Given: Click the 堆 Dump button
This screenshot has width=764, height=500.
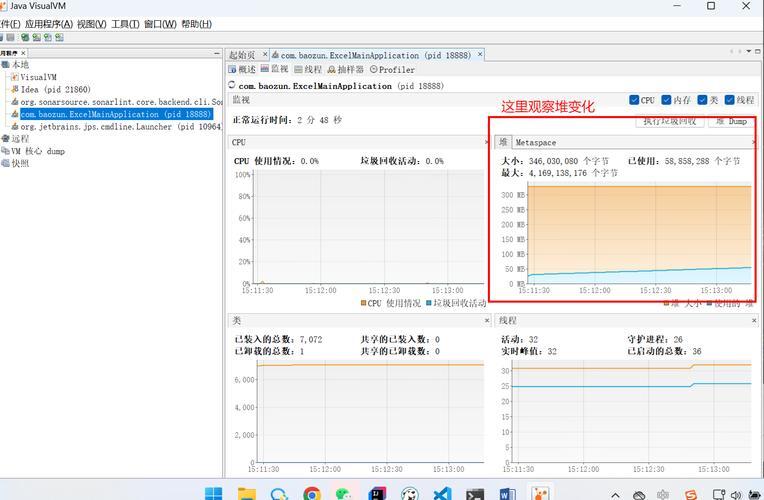Looking at the screenshot, I should [x=731, y=121].
